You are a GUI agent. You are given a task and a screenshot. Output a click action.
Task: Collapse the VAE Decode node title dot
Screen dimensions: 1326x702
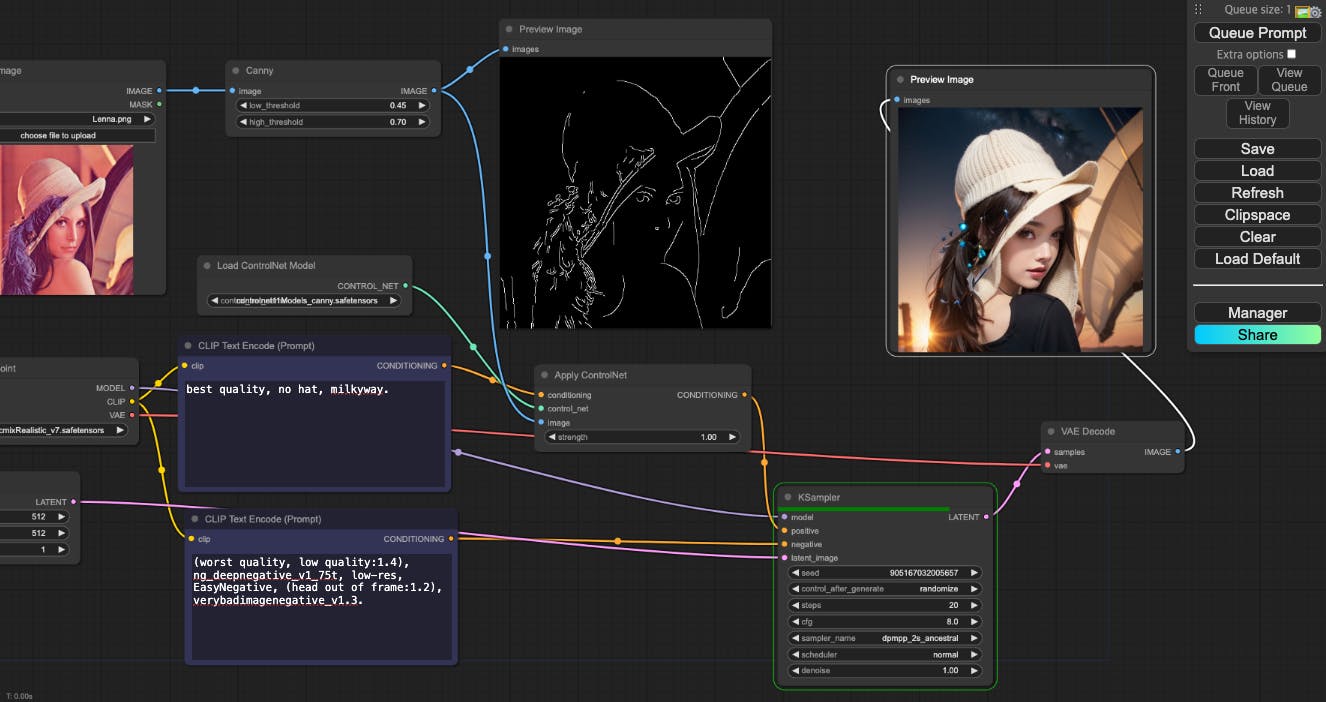(x=1051, y=432)
